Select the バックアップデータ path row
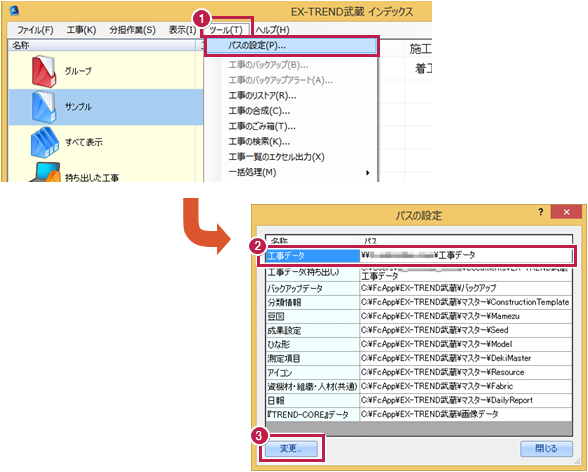This screenshot has height=472, width=588. click(x=419, y=288)
